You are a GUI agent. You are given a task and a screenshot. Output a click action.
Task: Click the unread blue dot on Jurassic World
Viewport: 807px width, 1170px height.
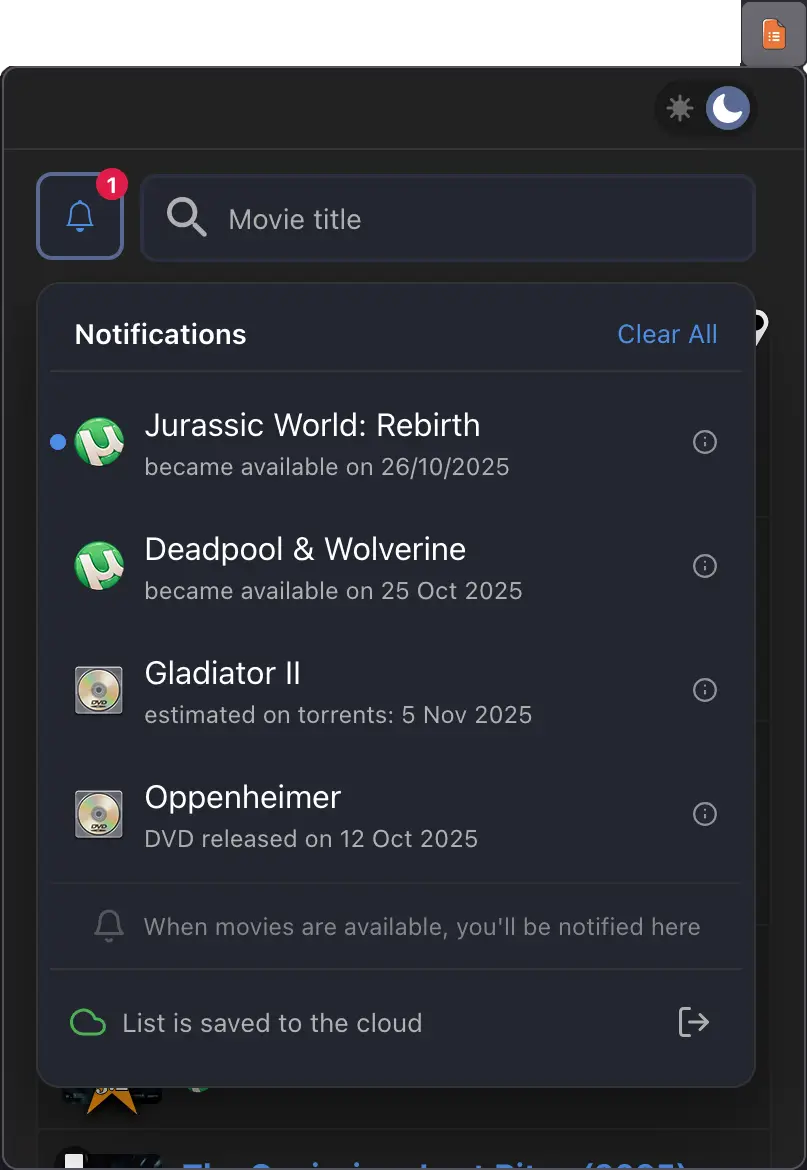tap(57, 441)
